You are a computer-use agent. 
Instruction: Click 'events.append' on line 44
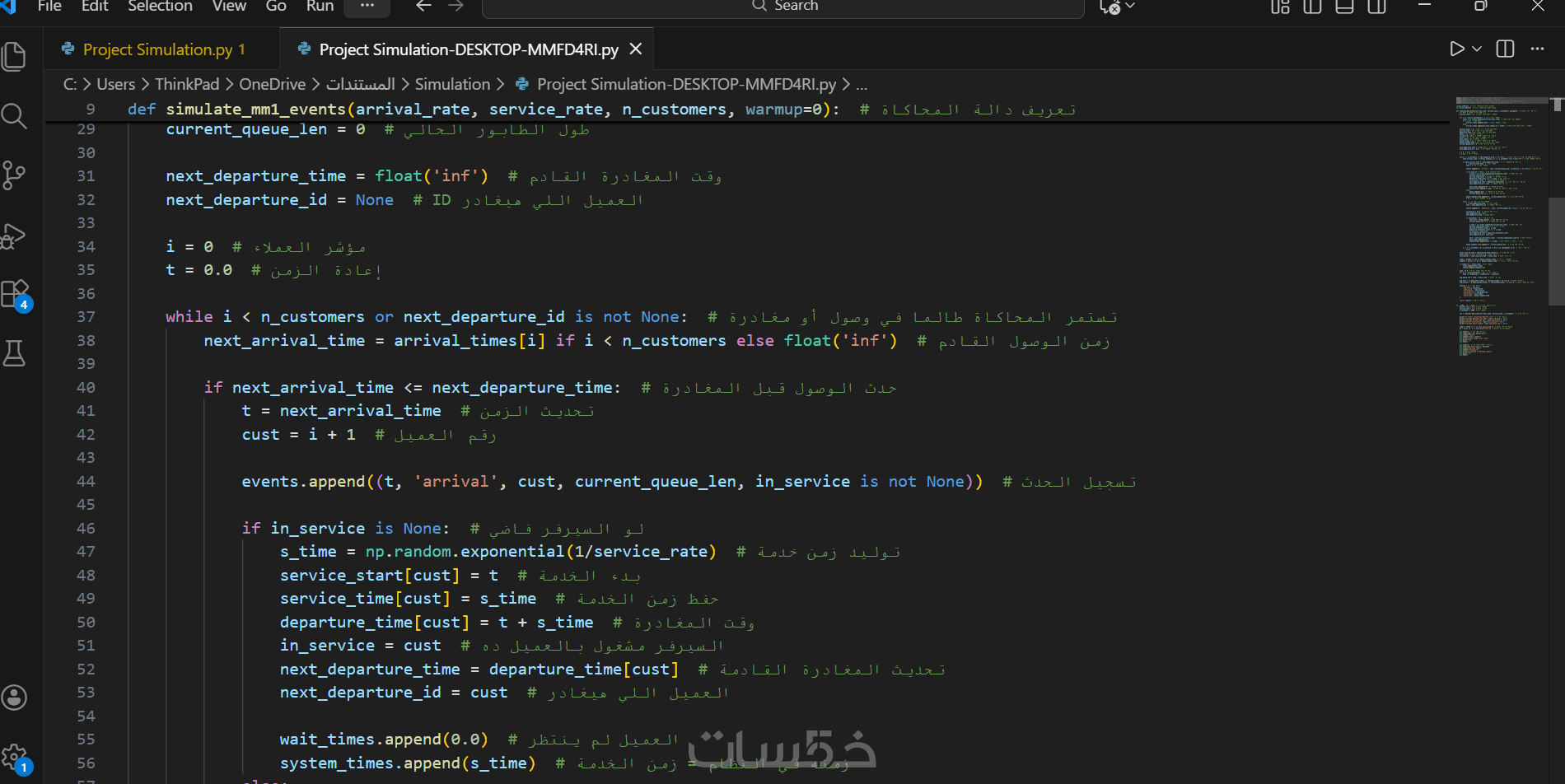click(x=303, y=482)
